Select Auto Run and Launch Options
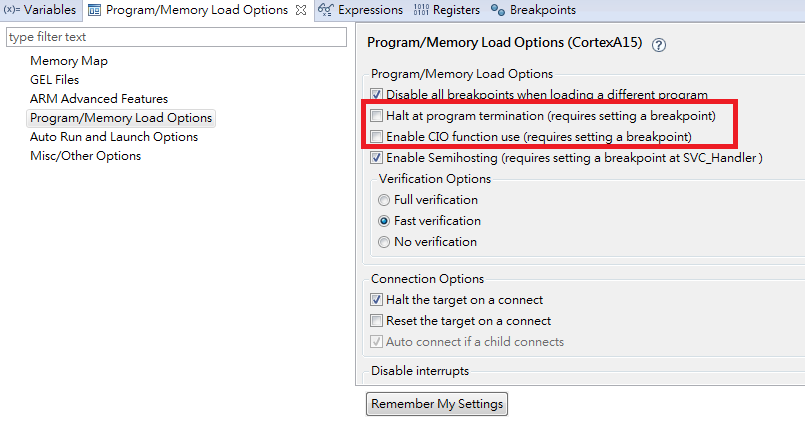 [114, 137]
